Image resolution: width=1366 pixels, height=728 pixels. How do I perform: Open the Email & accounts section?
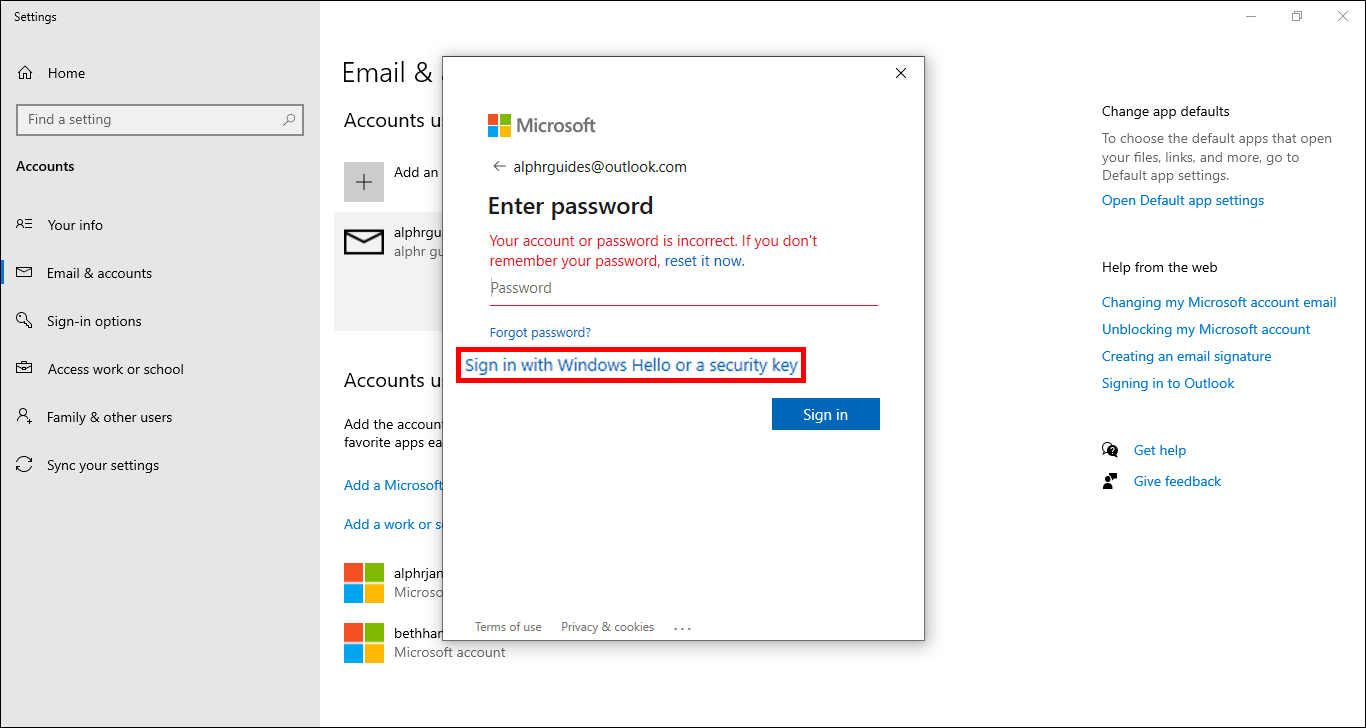pos(100,272)
